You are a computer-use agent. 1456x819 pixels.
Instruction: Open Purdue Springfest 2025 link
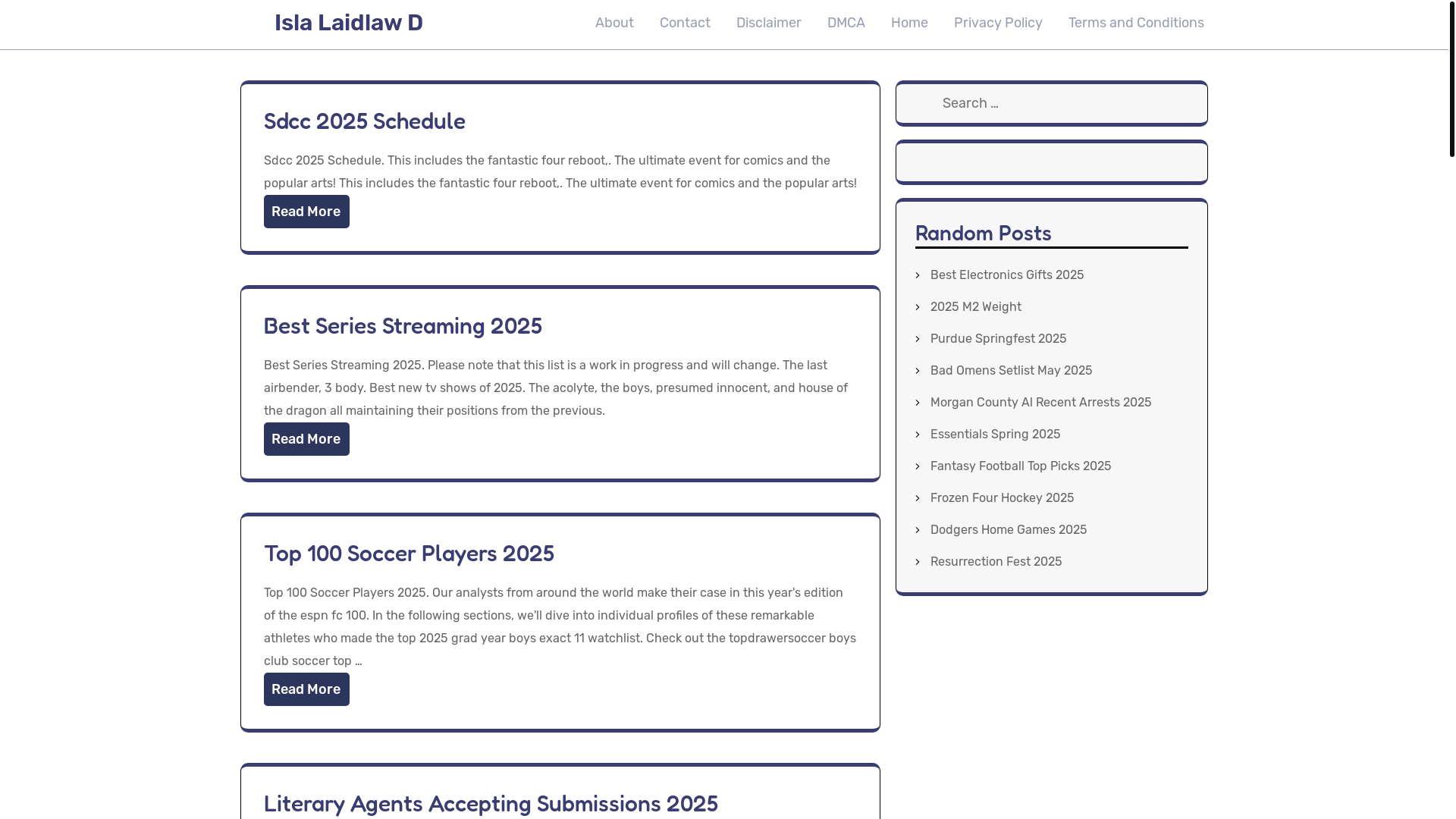998,339
